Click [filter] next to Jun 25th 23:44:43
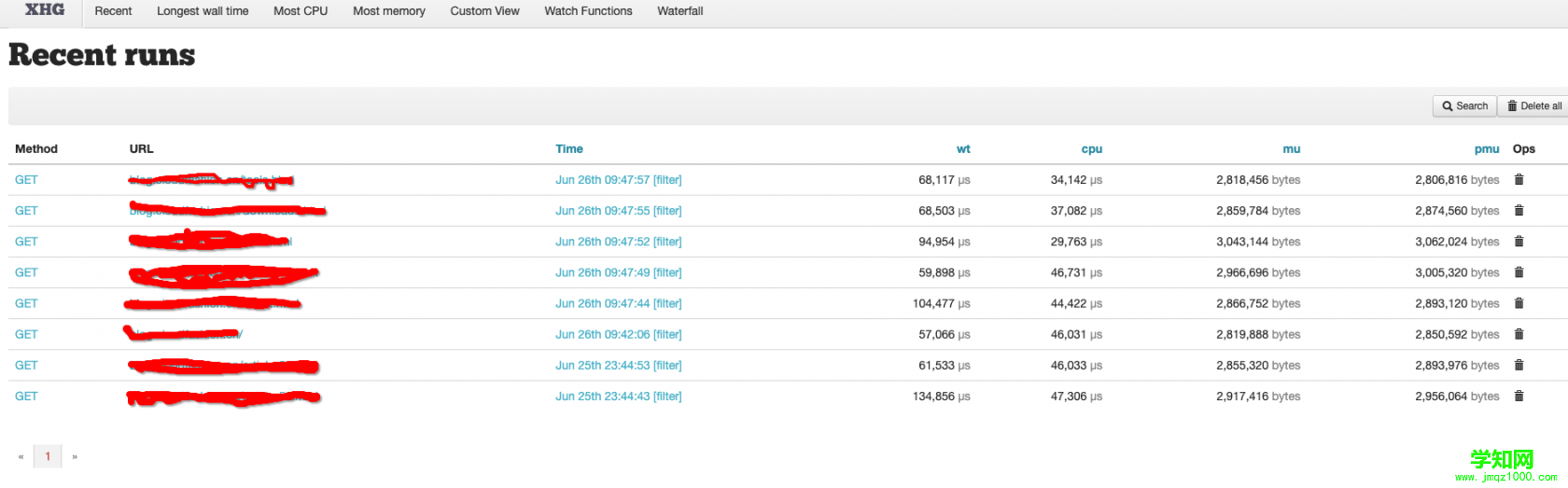The image size is (1568, 488). (x=667, y=396)
